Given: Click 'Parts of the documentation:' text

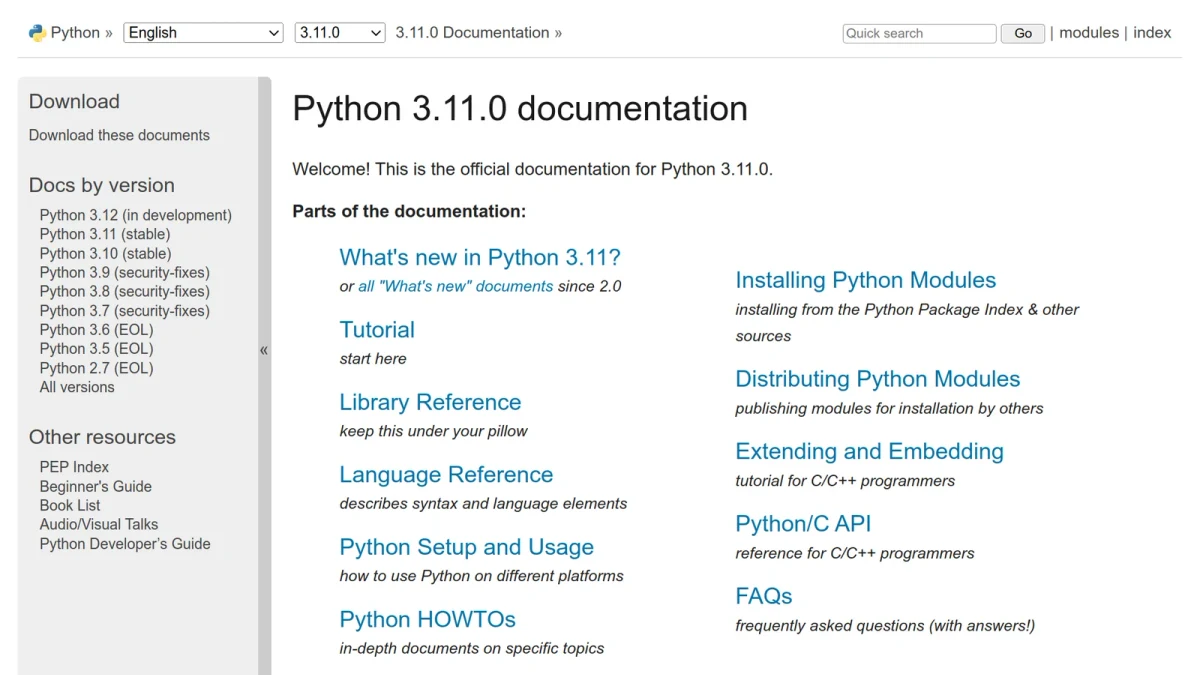Looking at the screenshot, I should [409, 211].
